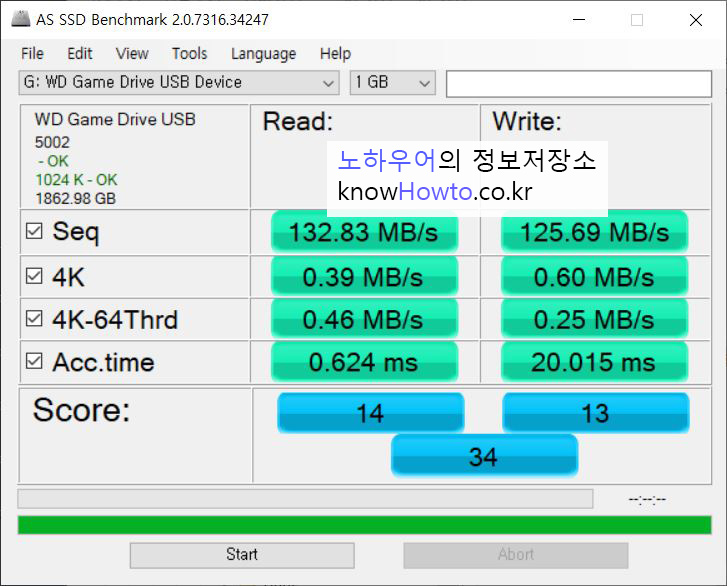Click the firmware version 5002 text
This screenshot has width=727, height=586.
coord(52,142)
